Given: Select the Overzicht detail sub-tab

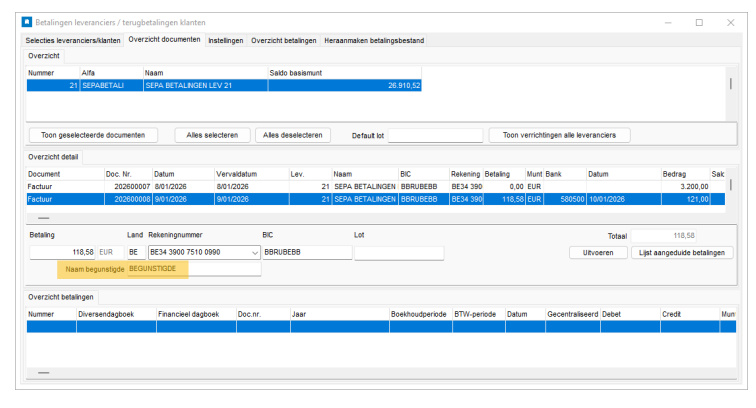Looking at the screenshot, I should pos(53,157).
